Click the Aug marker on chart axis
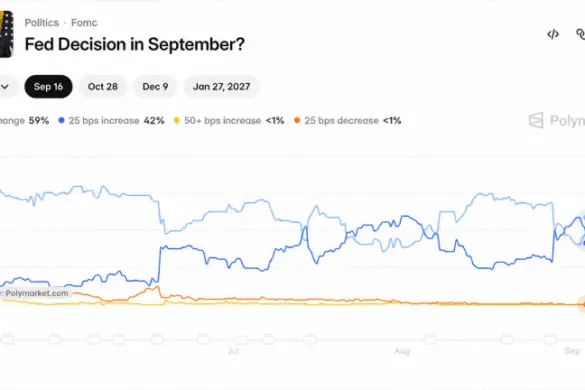 [402, 351]
